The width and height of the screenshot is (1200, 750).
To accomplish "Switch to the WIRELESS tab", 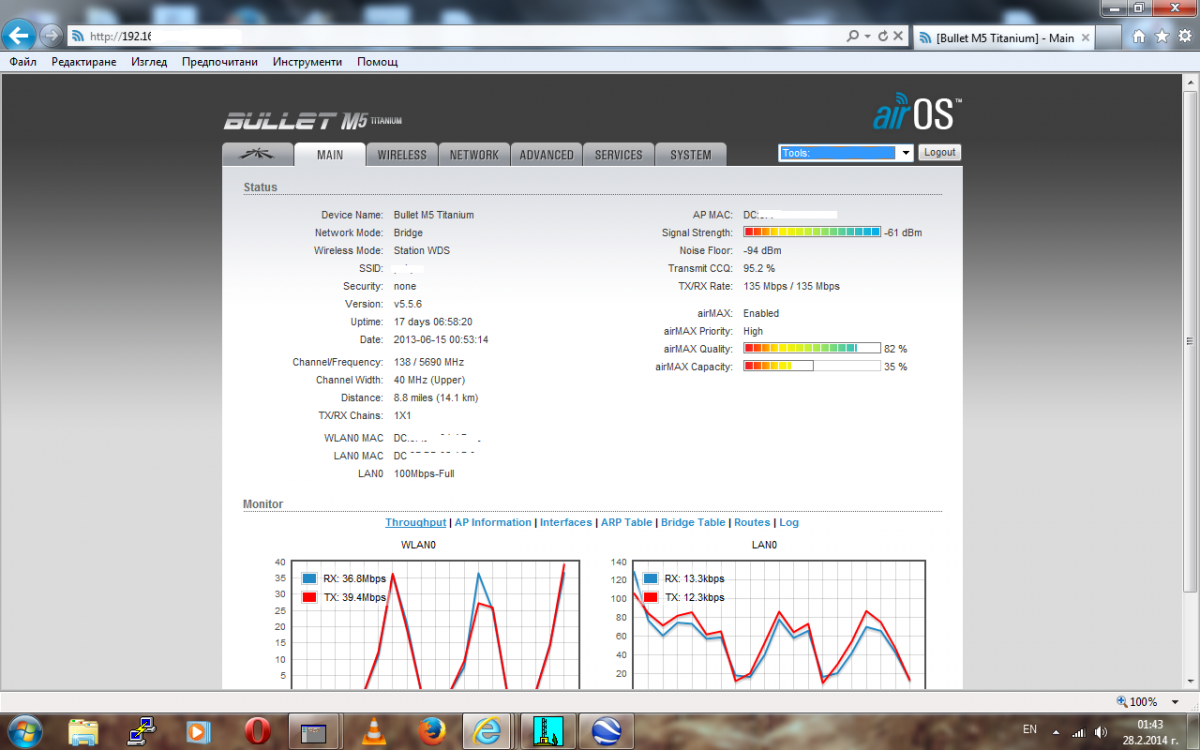I will tap(402, 155).
